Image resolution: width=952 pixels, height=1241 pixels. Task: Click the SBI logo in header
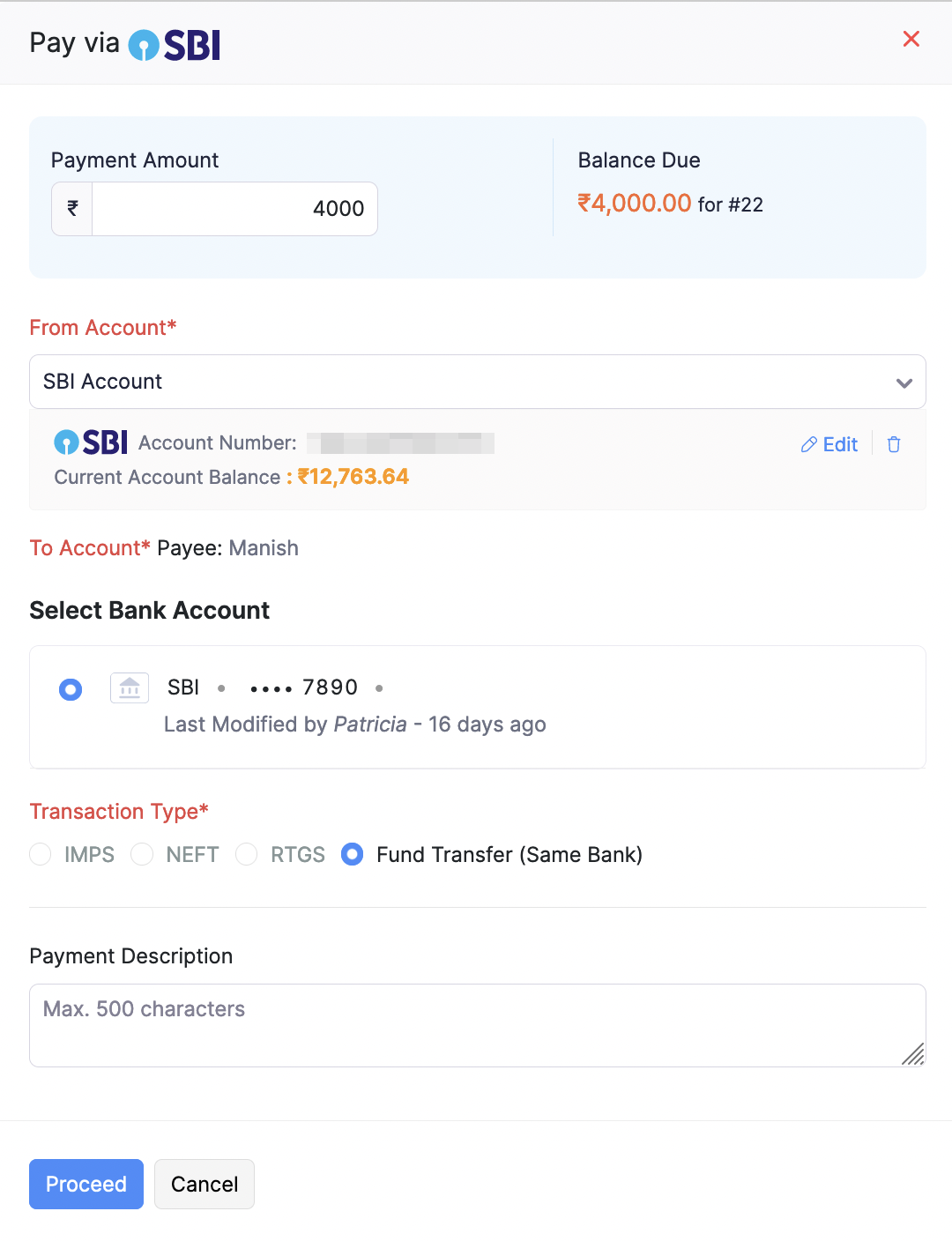175,45
